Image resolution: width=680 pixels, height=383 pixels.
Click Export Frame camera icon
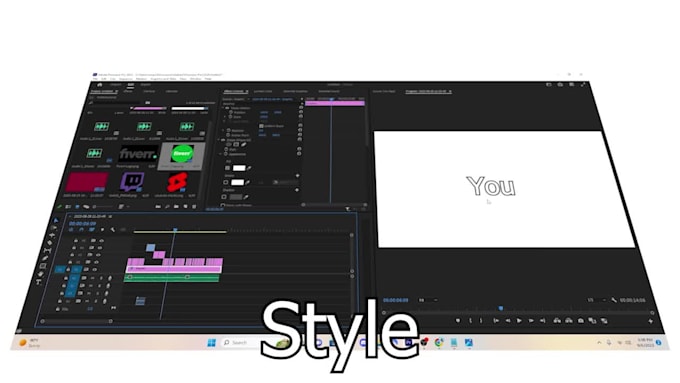pyautogui.click(x=581, y=321)
